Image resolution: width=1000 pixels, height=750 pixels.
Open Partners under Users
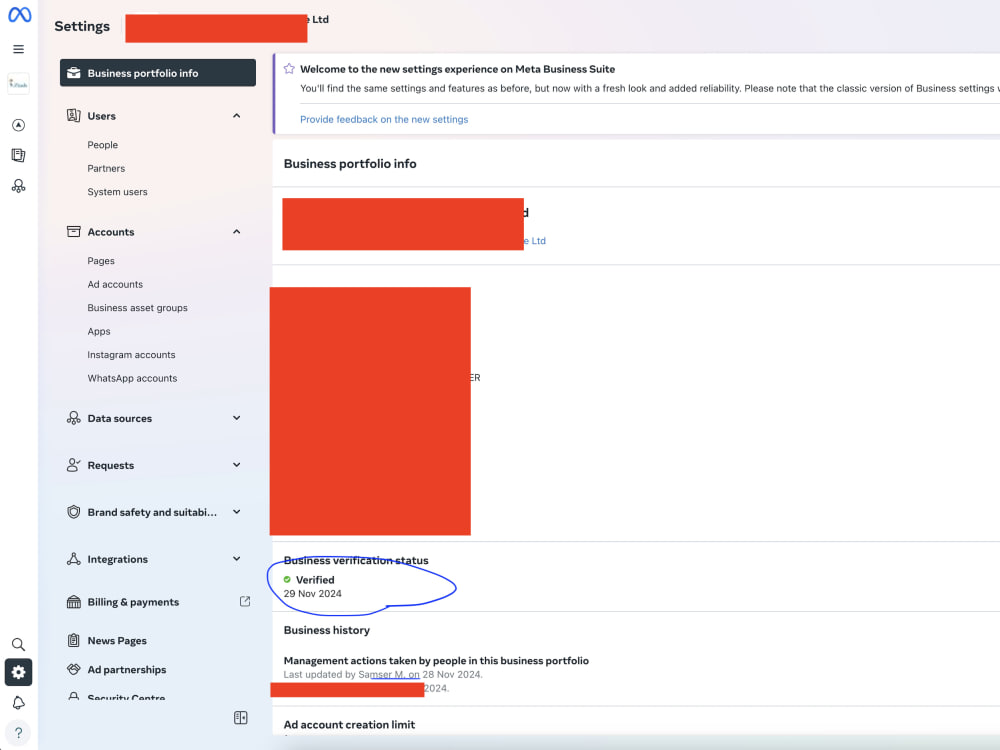coord(106,168)
